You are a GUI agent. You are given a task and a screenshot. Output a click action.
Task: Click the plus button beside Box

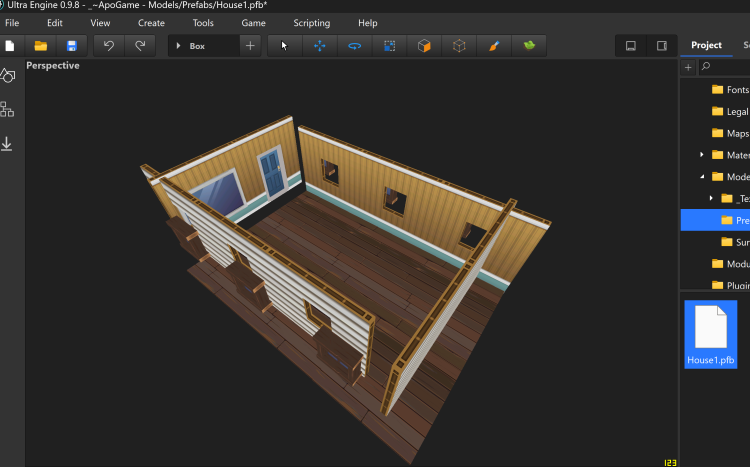pos(250,46)
